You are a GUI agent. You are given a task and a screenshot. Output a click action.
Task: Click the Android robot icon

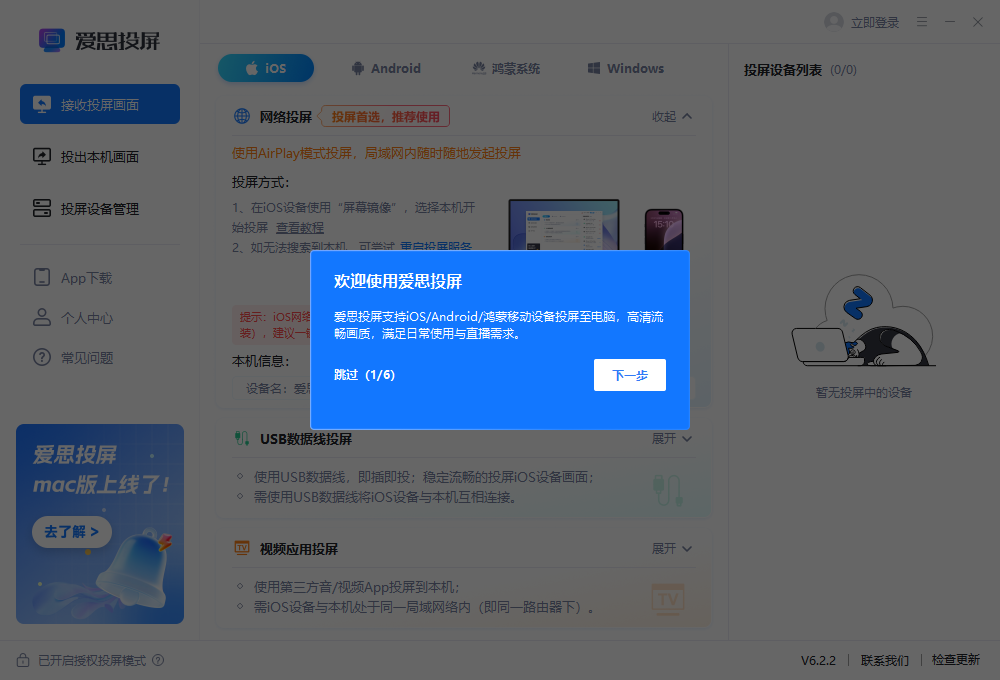358,68
